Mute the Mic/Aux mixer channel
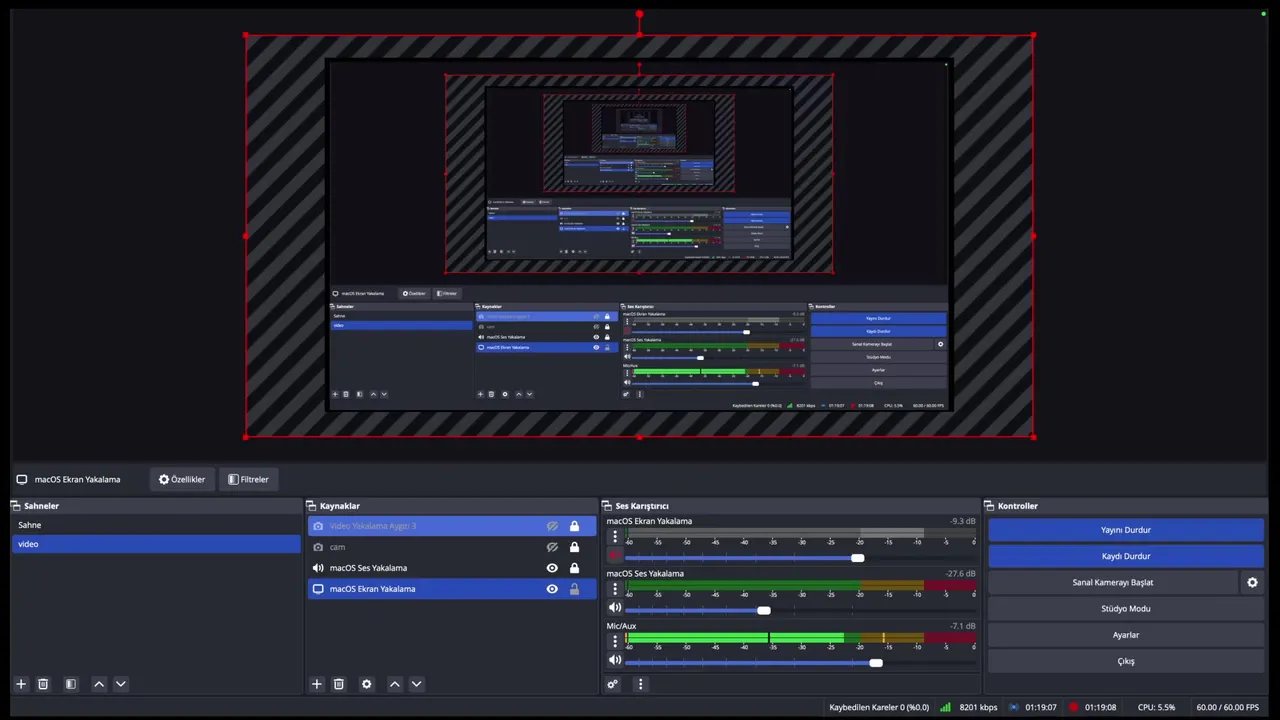 pos(615,660)
